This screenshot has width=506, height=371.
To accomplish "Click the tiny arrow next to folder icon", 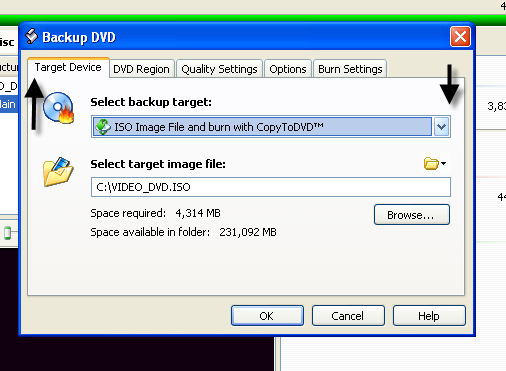I will coord(443,163).
